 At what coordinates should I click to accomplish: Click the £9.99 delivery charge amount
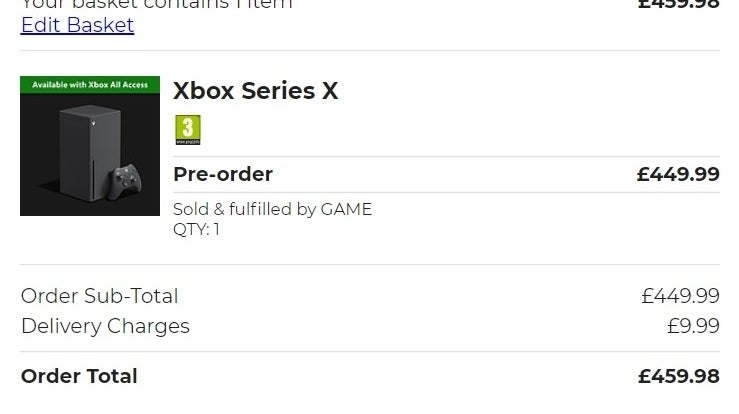(693, 326)
